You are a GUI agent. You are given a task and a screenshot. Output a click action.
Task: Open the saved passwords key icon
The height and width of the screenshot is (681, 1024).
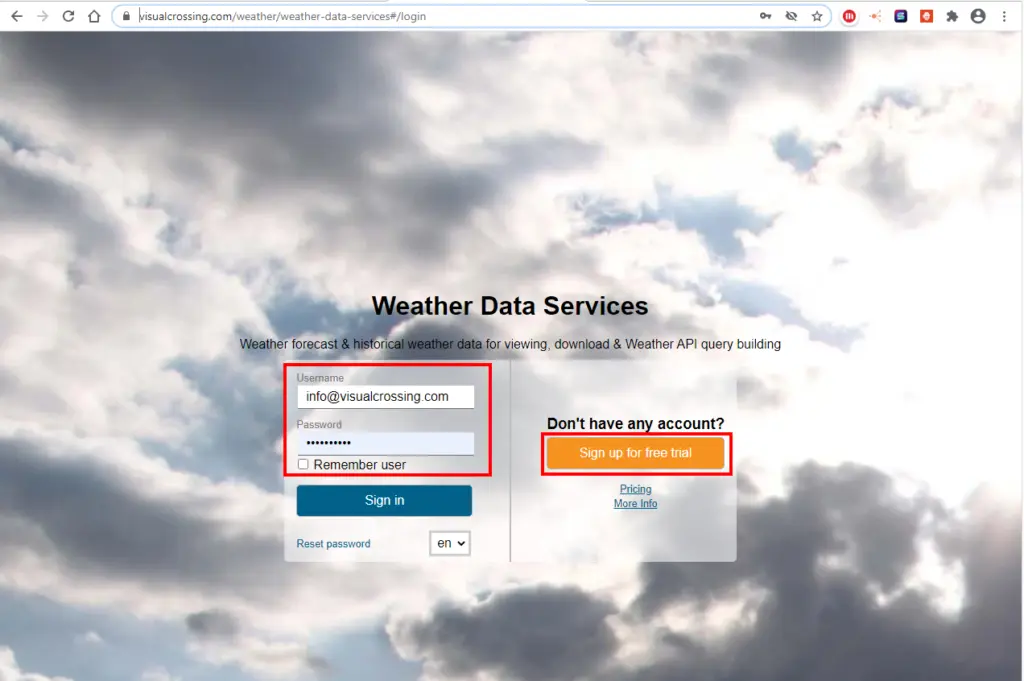(765, 16)
